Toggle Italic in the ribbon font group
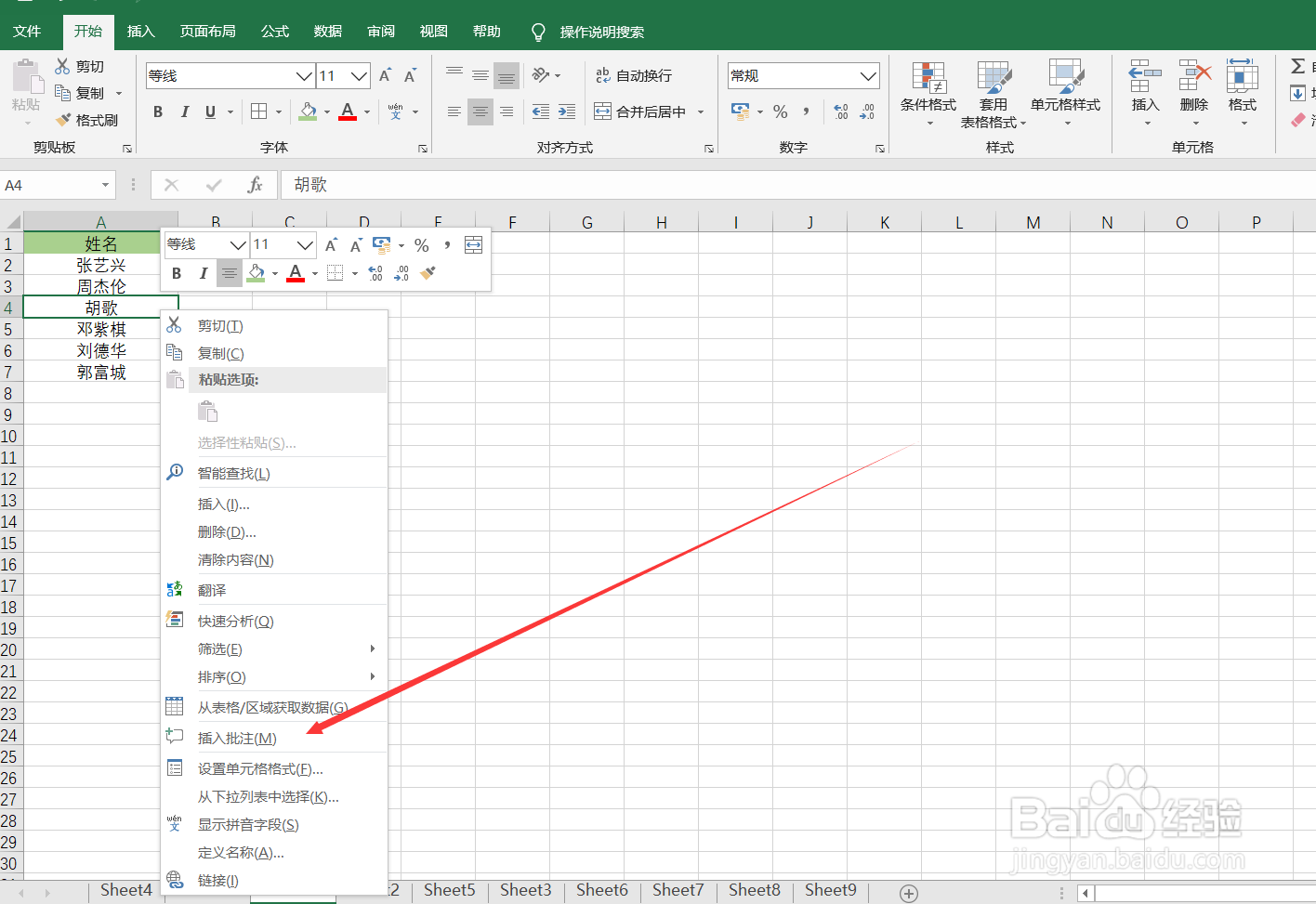This screenshot has width=1316, height=904. (184, 111)
